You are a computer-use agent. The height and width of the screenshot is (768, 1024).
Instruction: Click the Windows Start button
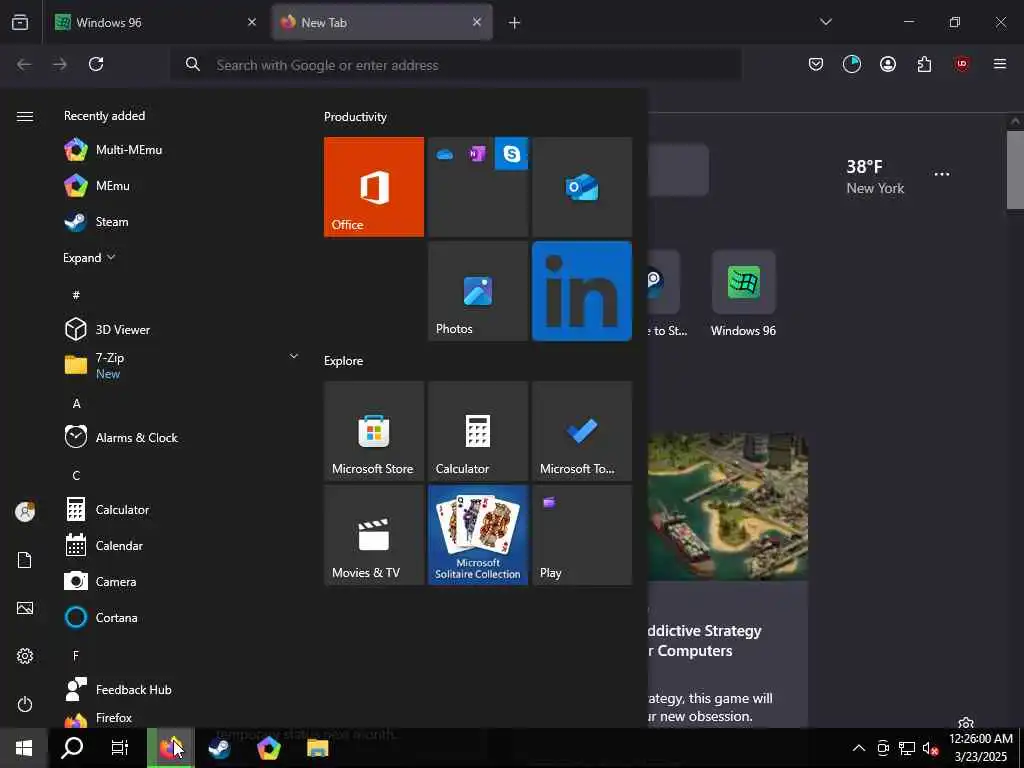(24, 748)
